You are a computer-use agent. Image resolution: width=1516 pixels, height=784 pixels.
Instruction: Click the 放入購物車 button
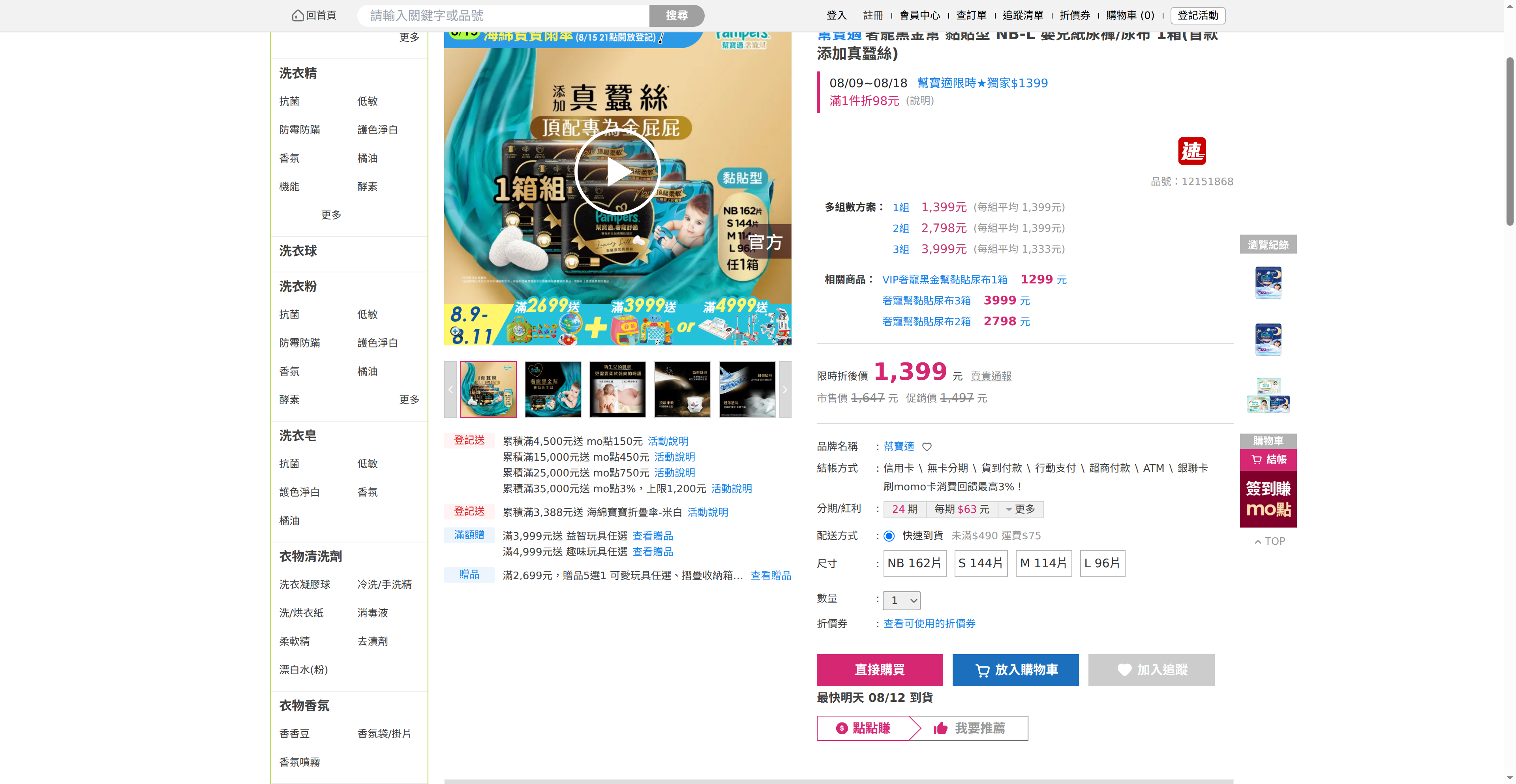point(1015,670)
